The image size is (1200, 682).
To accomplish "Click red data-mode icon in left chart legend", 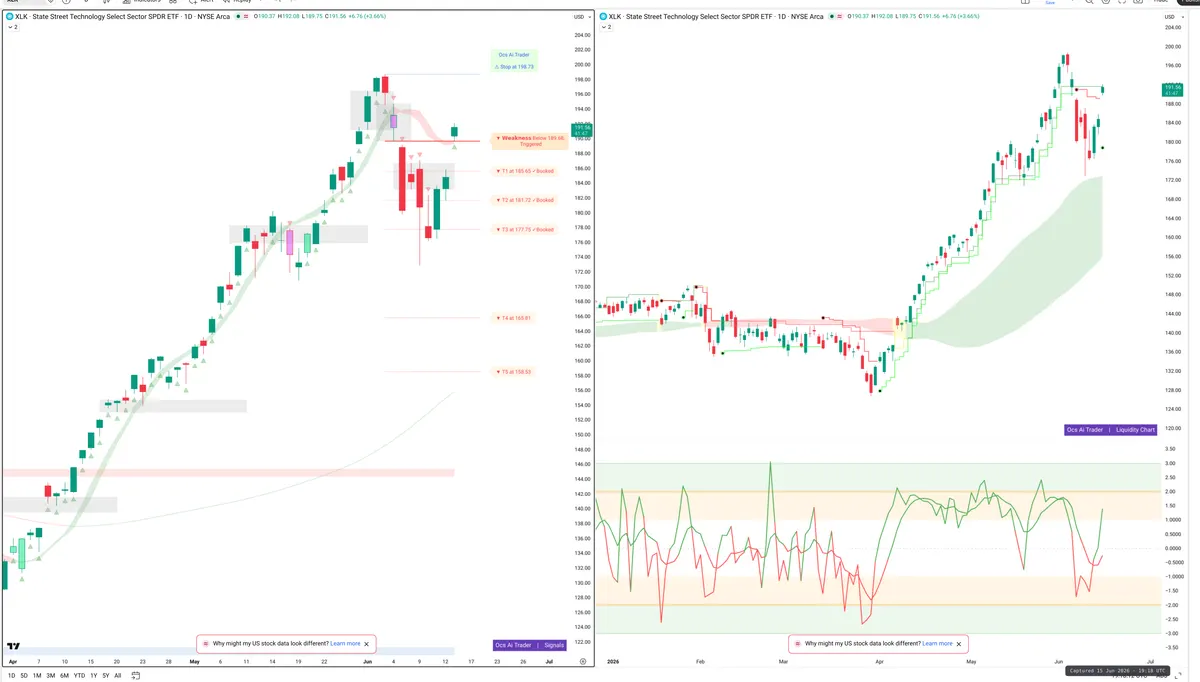I will click(247, 17).
